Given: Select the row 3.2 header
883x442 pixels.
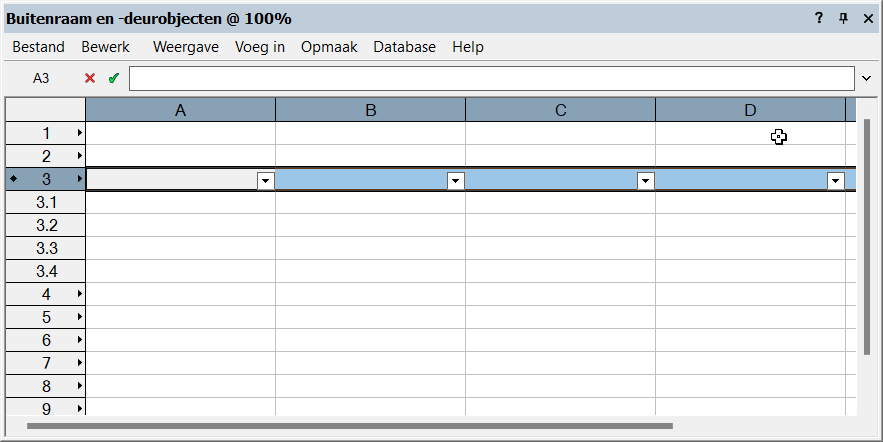Looking at the screenshot, I should click(46, 225).
